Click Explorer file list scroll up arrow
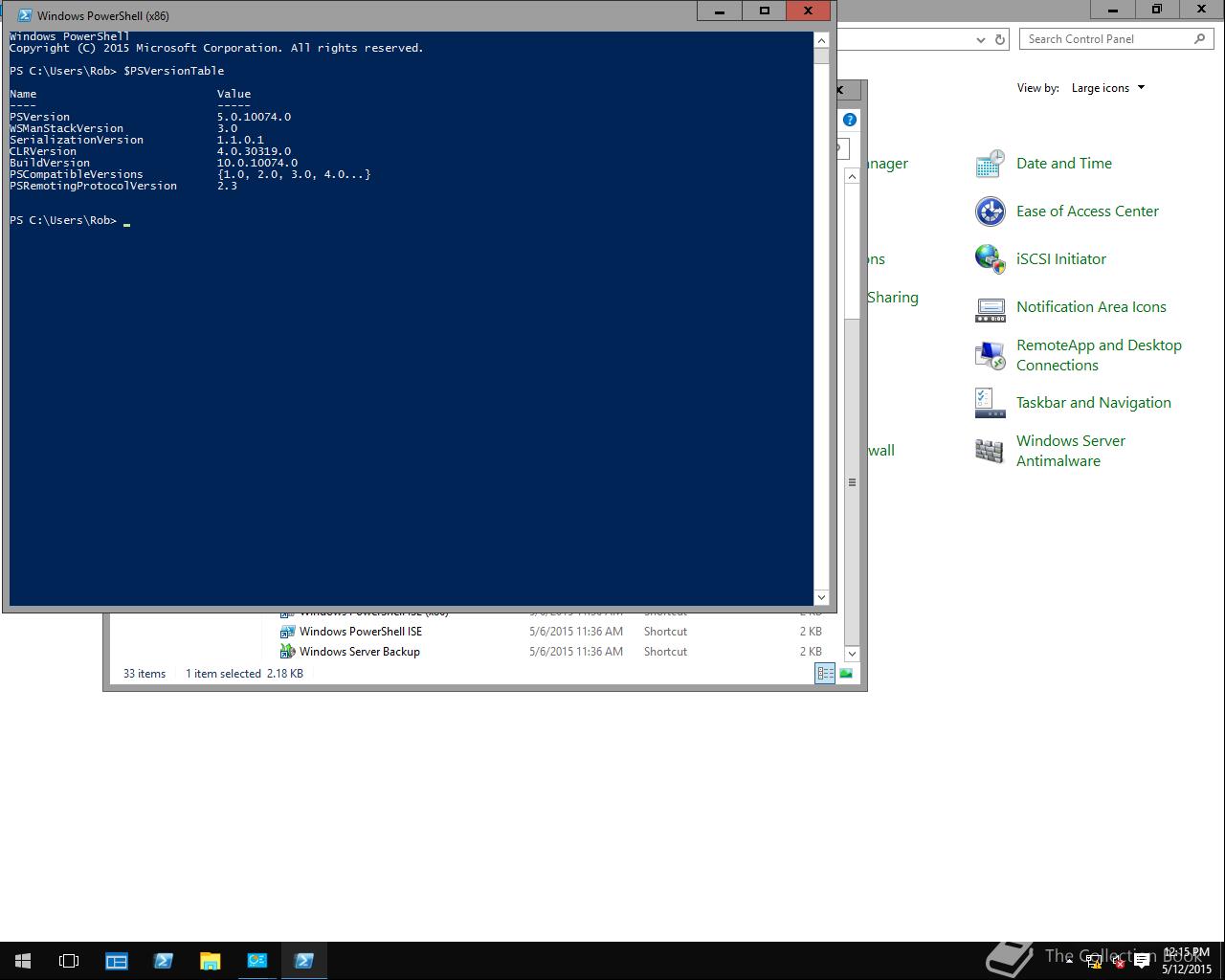 (x=852, y=177)
